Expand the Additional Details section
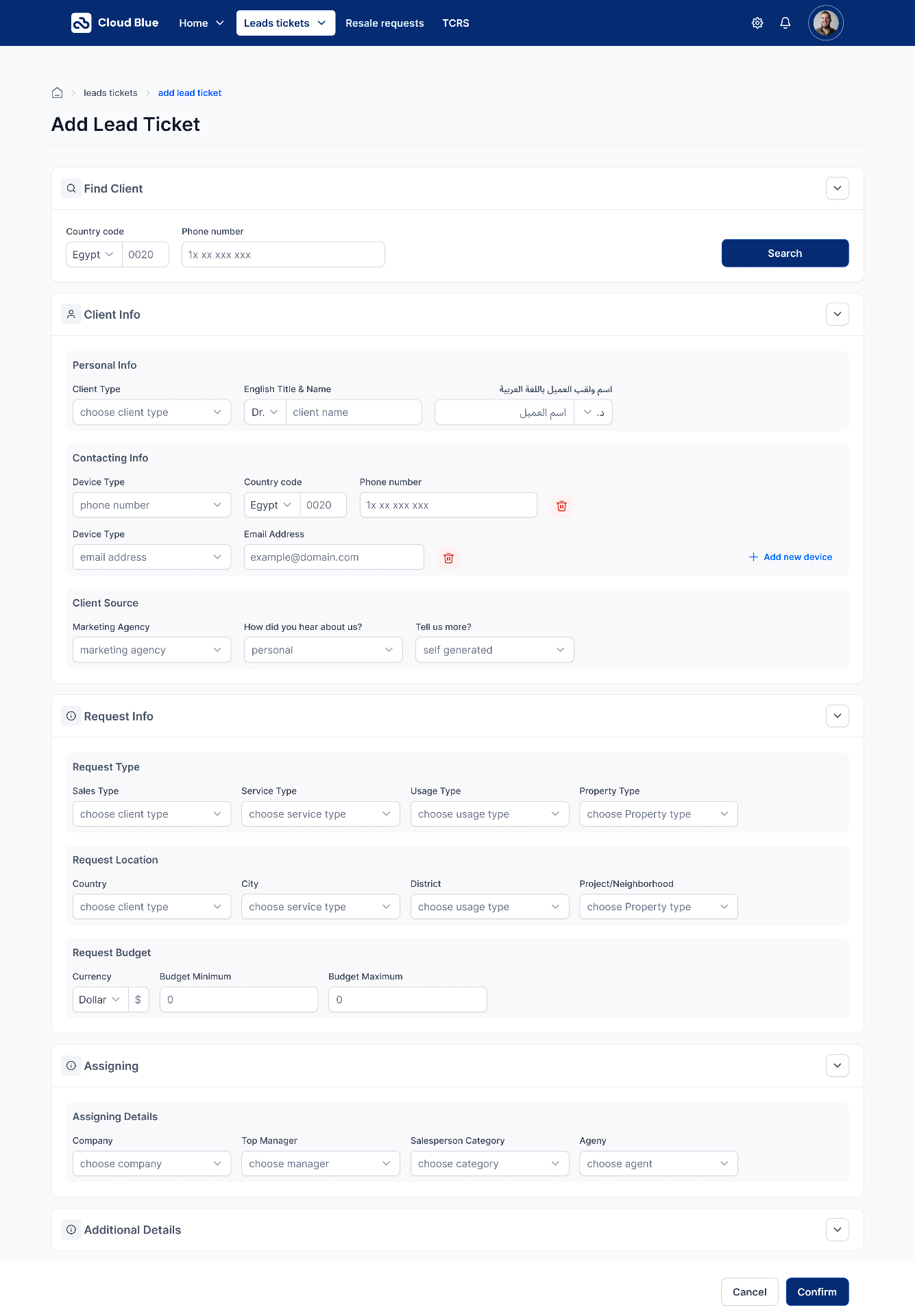Screen dimensions: 915x1316 coord(838,1230)
